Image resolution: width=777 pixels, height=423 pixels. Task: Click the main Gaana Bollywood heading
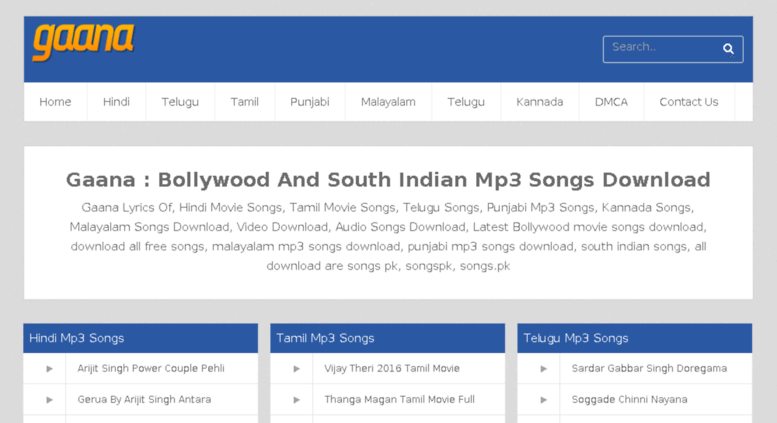[388, 179]
